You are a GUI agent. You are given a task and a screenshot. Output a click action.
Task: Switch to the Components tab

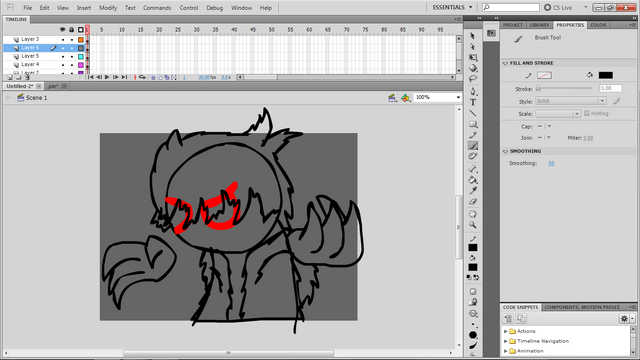click(x=561, y=307)
